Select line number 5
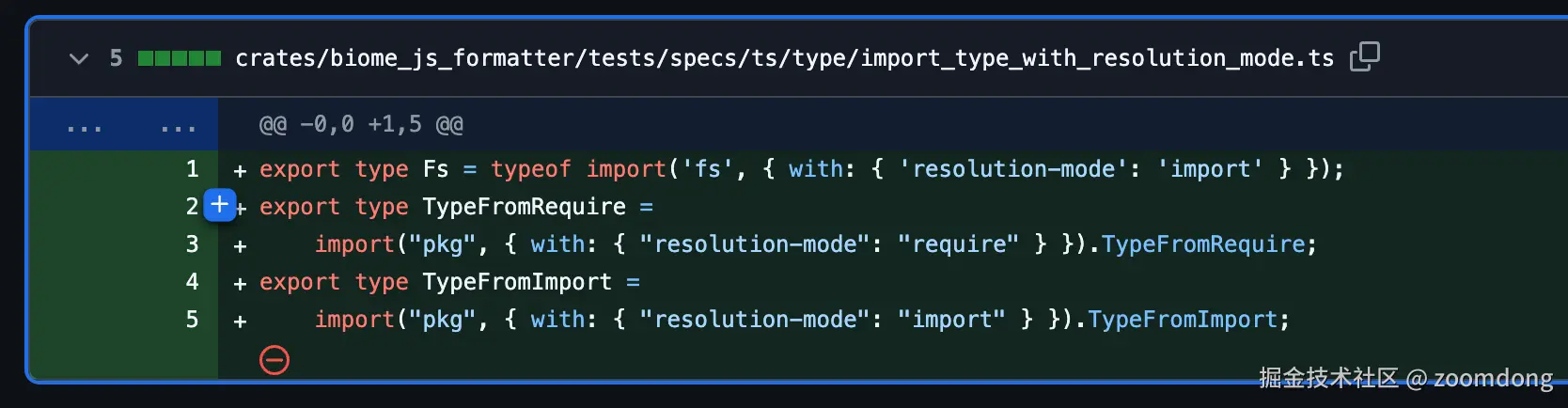 [192, 320]
